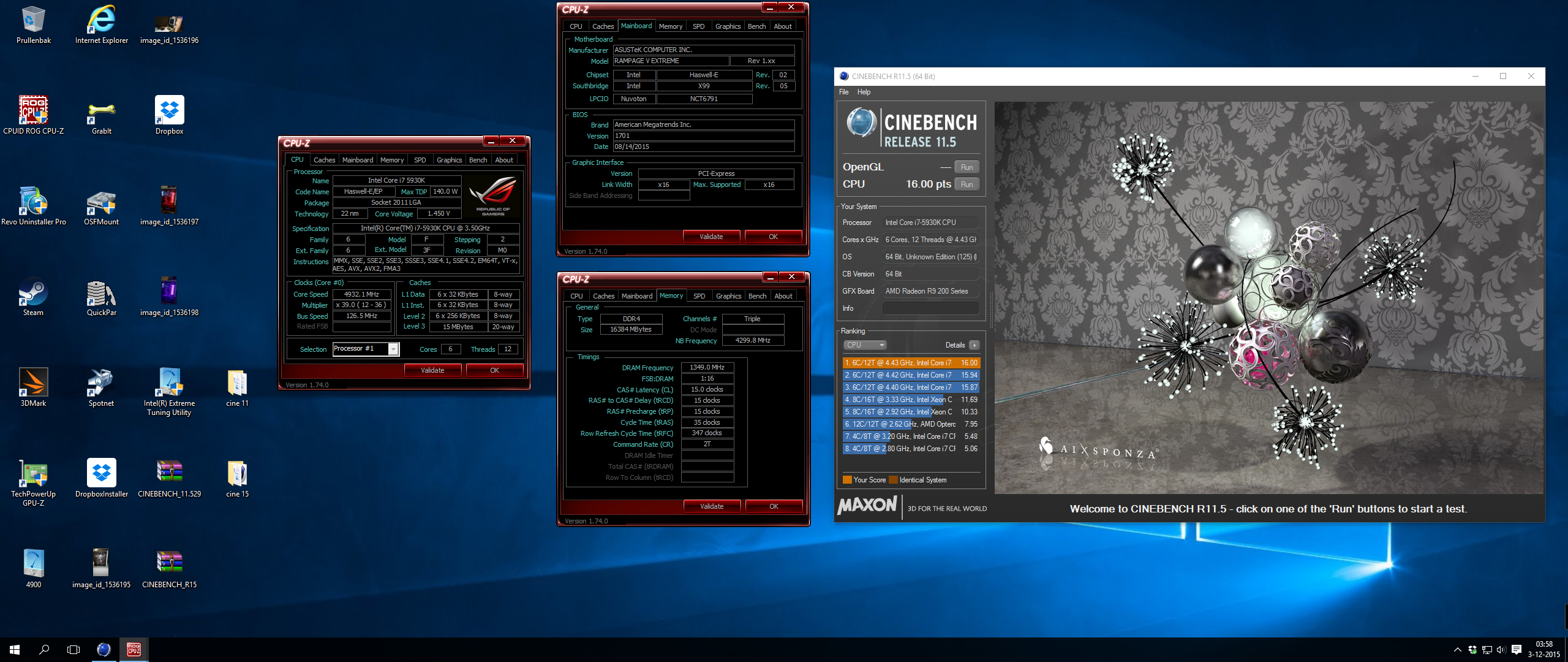The width and height of the screenshot is (1568, 662).
Task: Launch Revo Uninstaller Pro shortcut
Action: [33, 206]
